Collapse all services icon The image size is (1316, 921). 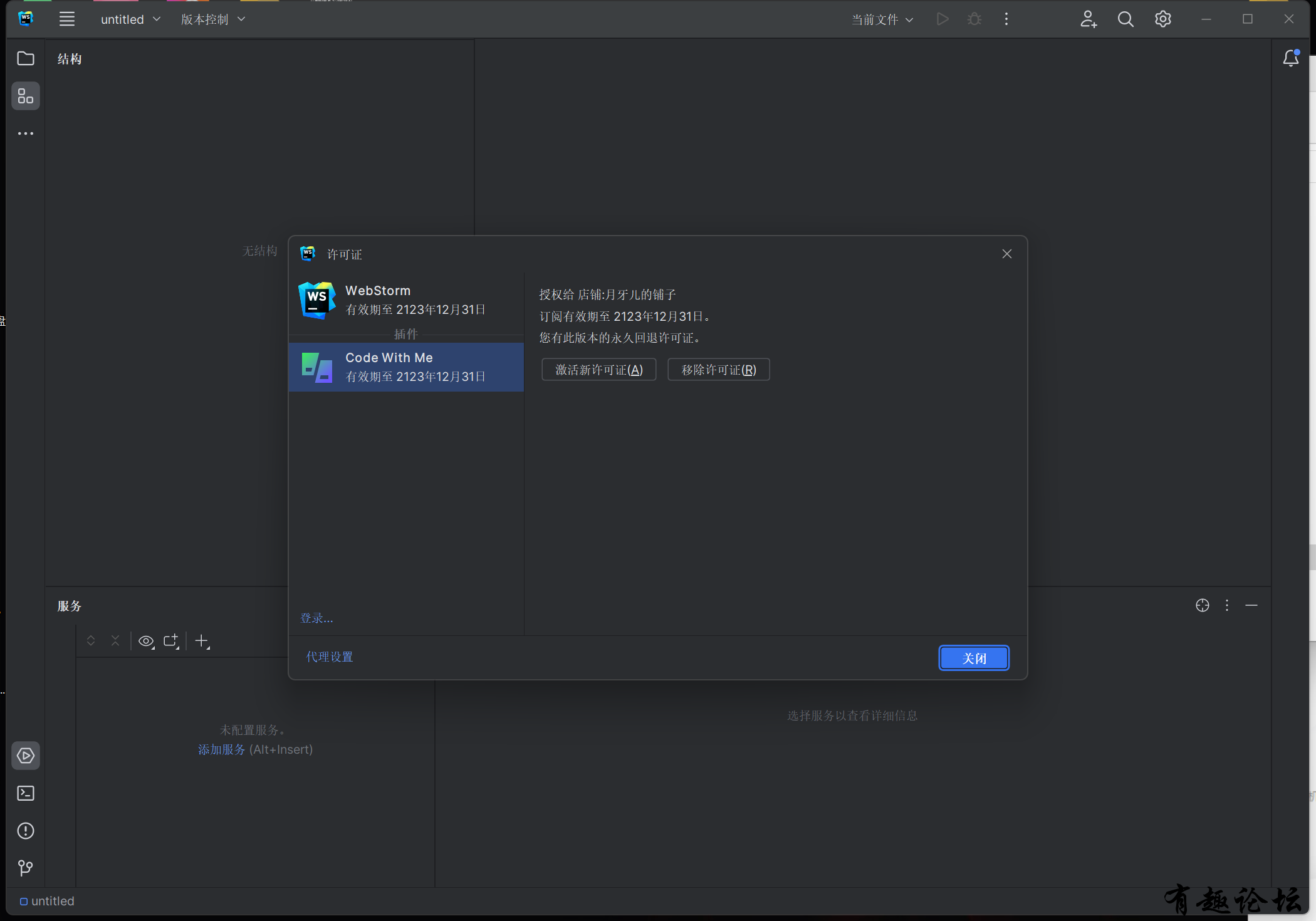pos(115,640)
